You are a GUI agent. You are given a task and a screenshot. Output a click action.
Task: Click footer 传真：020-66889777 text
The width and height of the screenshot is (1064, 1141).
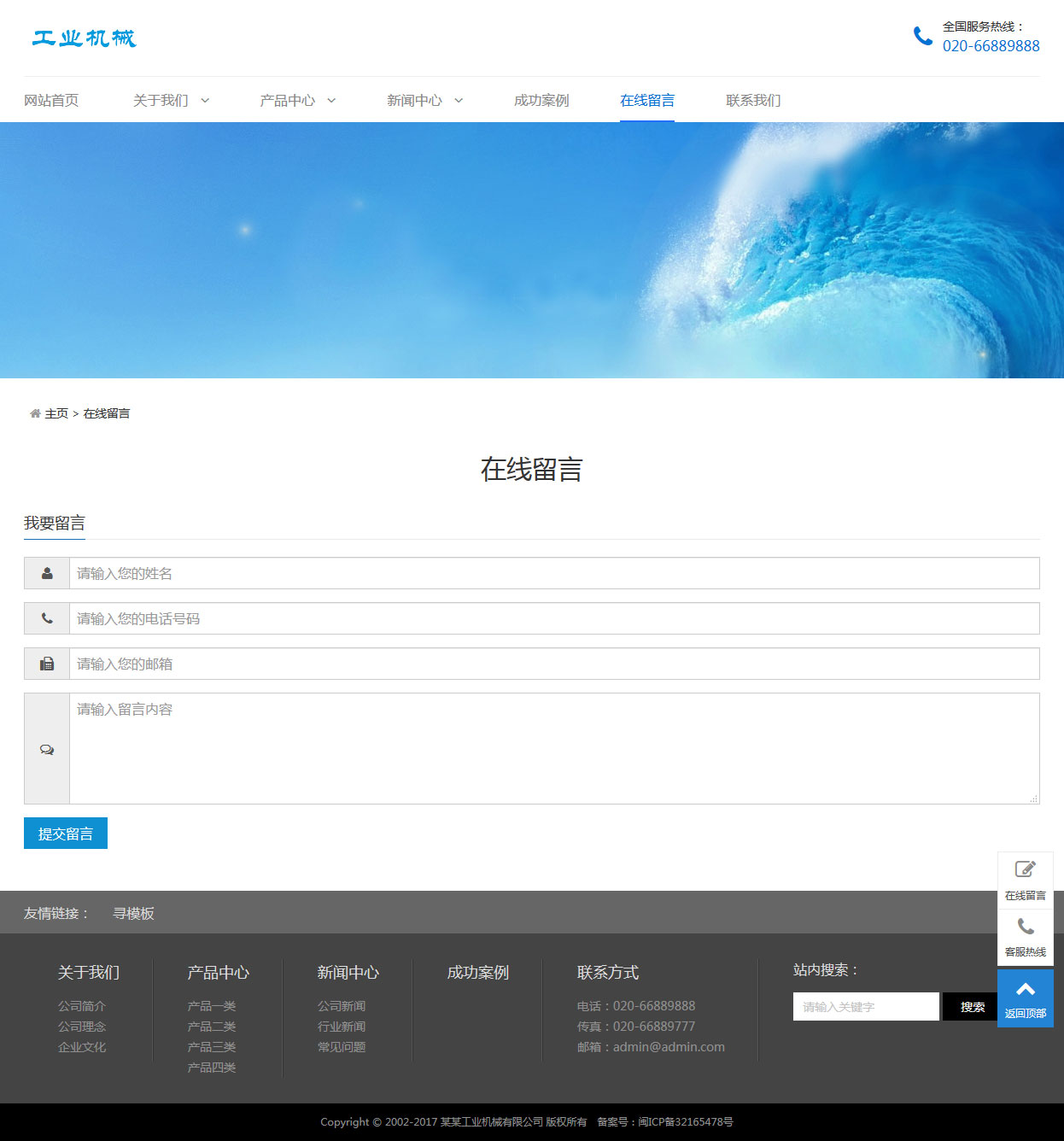636,1027
